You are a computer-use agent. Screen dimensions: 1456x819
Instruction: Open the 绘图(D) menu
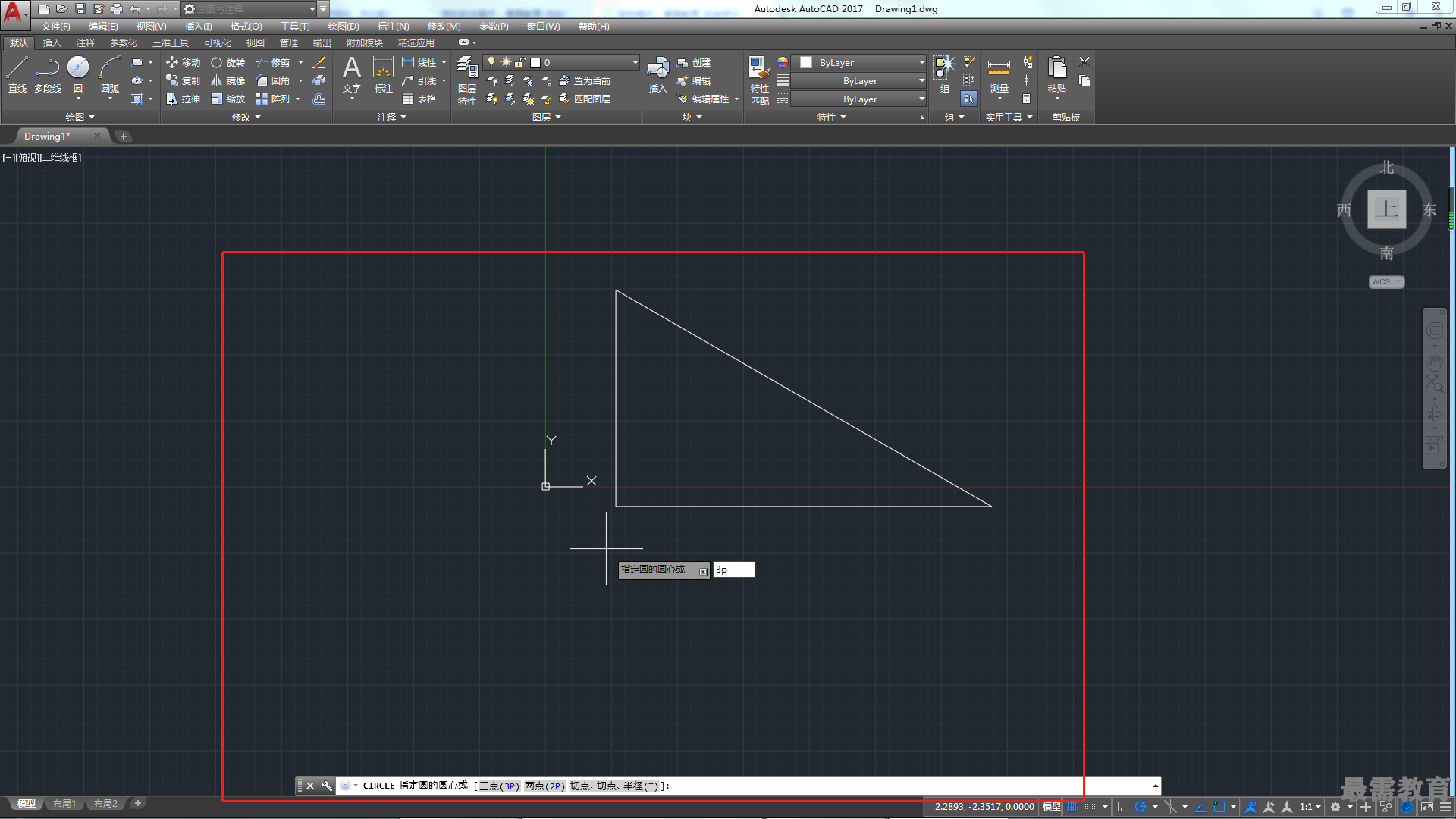coord(344,26)
